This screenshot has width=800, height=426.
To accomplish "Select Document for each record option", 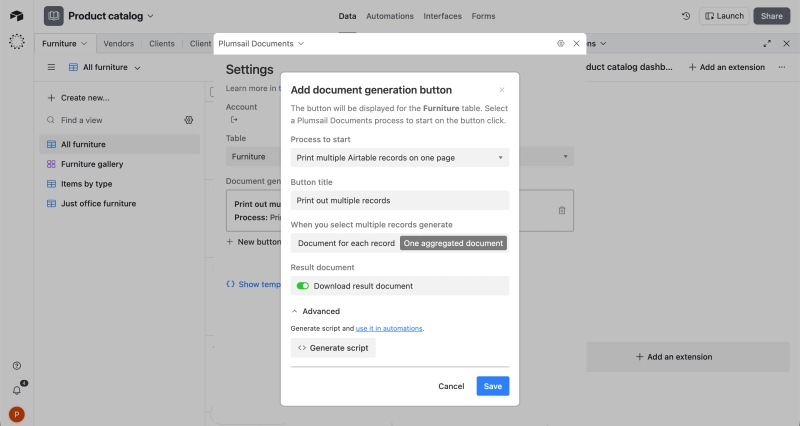I will click(x=346, y=243).
